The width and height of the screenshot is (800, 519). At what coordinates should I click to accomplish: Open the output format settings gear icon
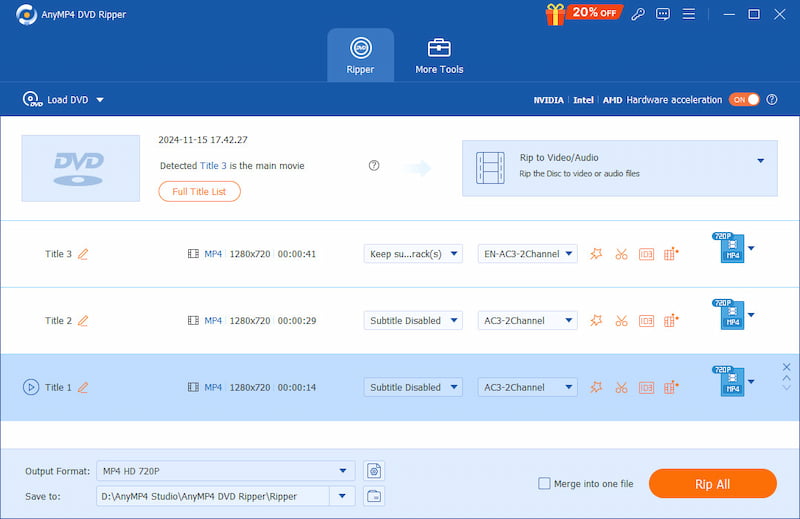(x=375, y=470)
